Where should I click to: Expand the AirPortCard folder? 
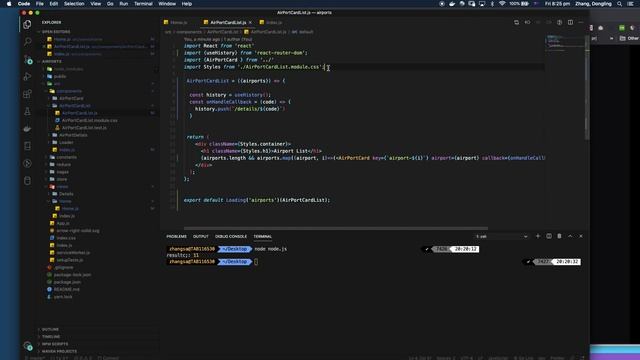click(x=71, y=98)
